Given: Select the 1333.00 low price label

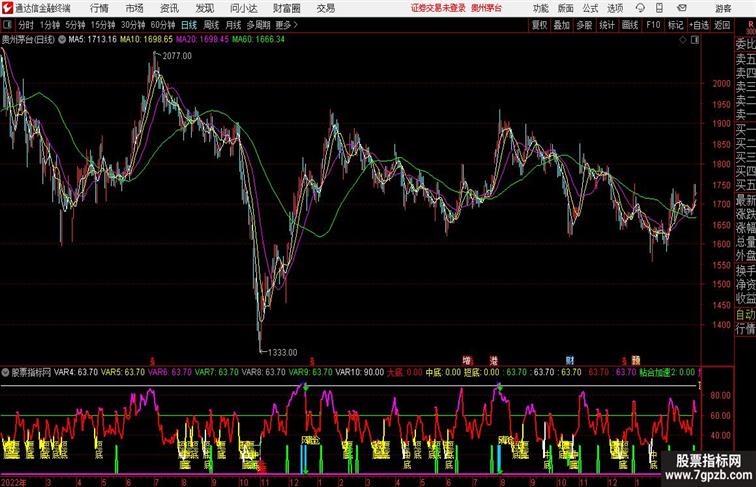Looking at the screenshot, I should click(283, 352).
